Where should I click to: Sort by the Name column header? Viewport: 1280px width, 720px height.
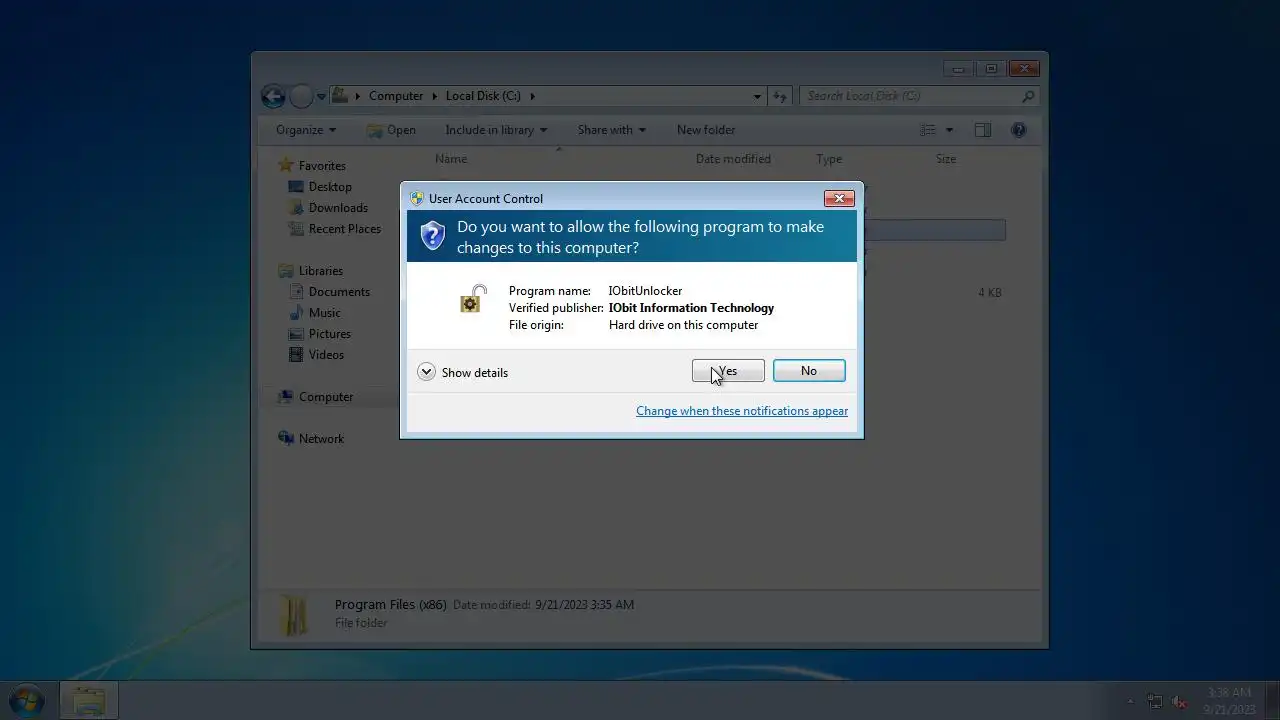tap(451, 159)
